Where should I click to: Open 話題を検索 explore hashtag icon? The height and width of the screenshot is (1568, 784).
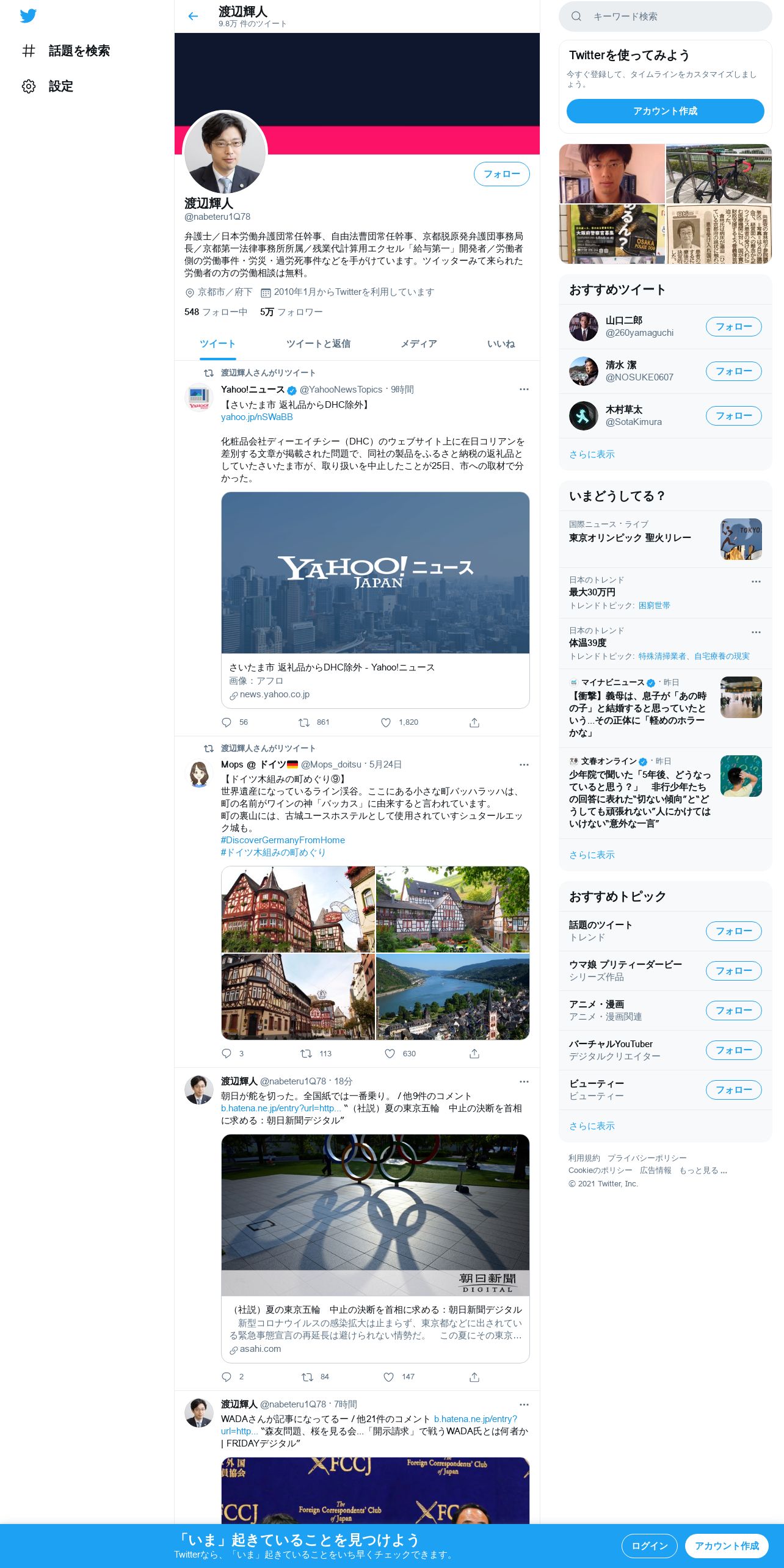pyautogui.click(x=29, y=51)
